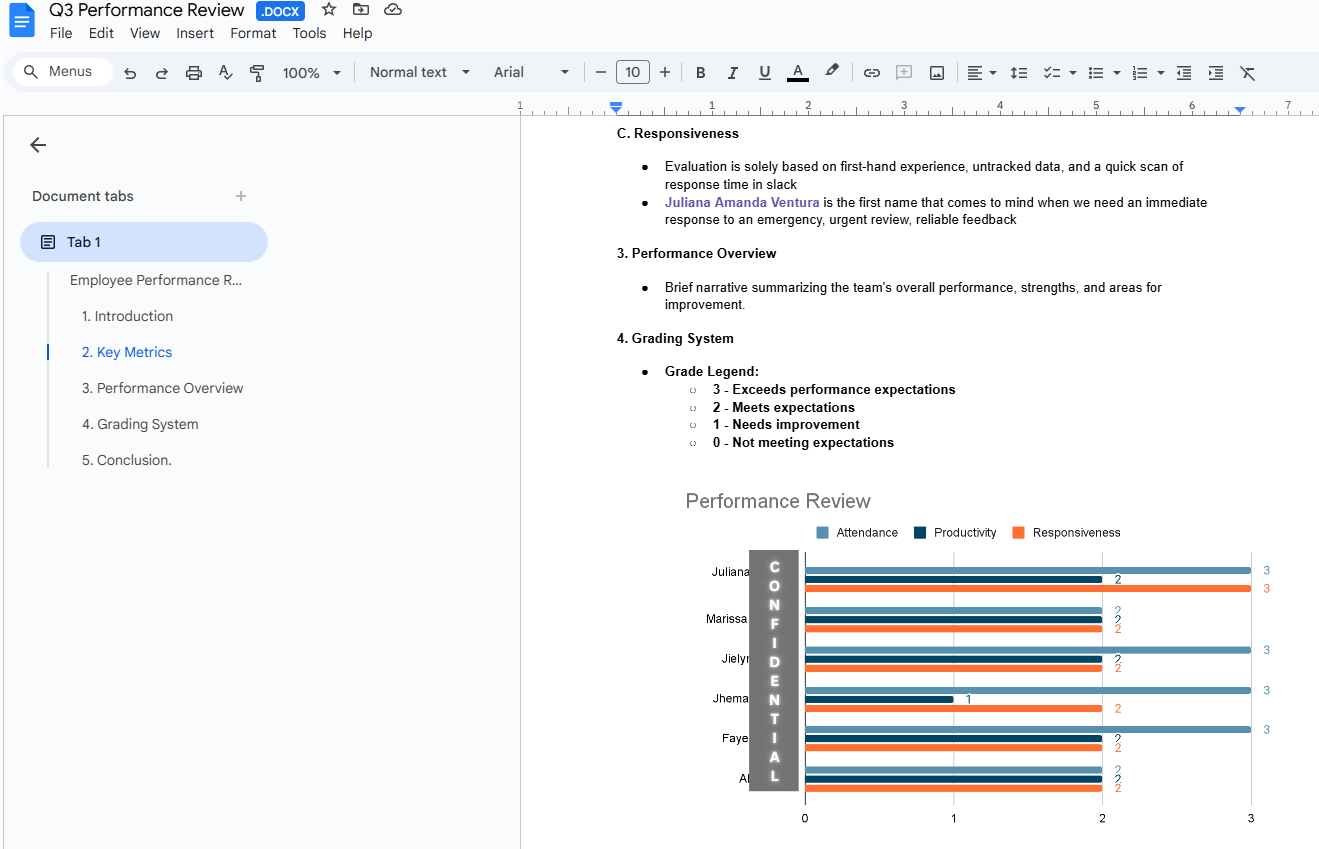This screenshot has height=849, width=1319.
Task: Open the 100% zoom dropdown
Action: coord(312,73)
